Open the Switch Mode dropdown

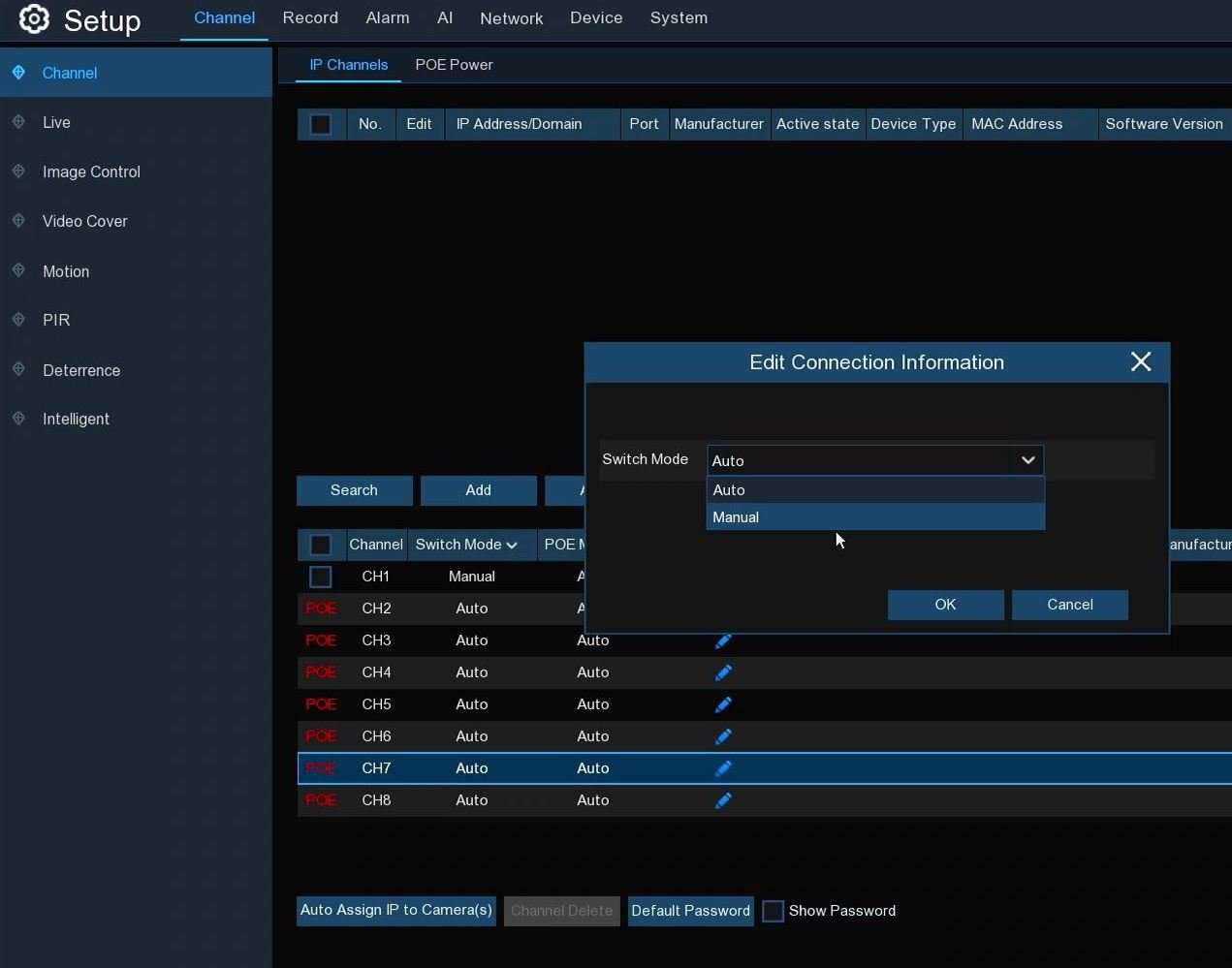click(1027, 460)
